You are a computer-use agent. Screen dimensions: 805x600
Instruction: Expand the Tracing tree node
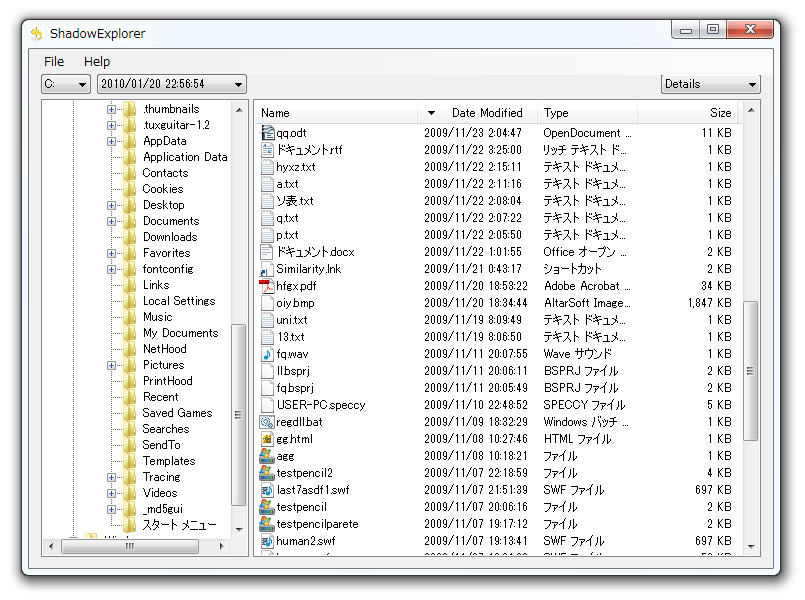pyautogui.click(x=111, y=477)
